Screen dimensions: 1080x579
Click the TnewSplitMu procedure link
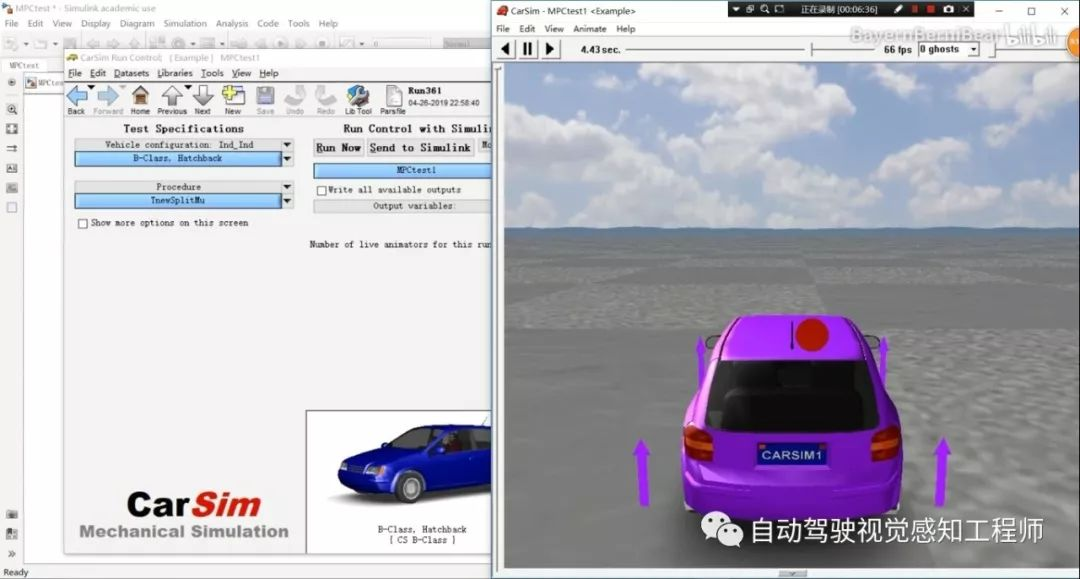click(178, 201)
